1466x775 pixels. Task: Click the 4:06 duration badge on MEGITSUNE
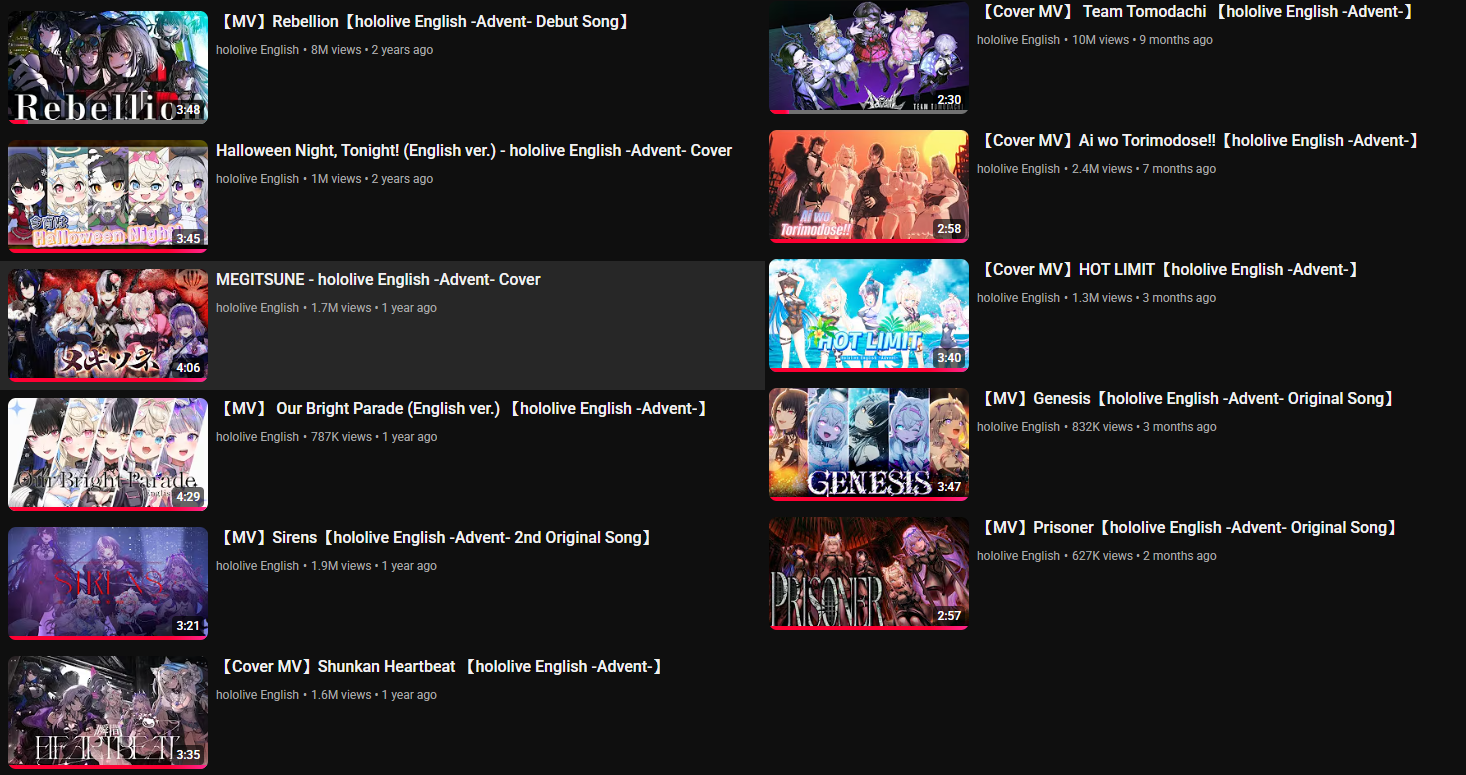click(188, 368)
